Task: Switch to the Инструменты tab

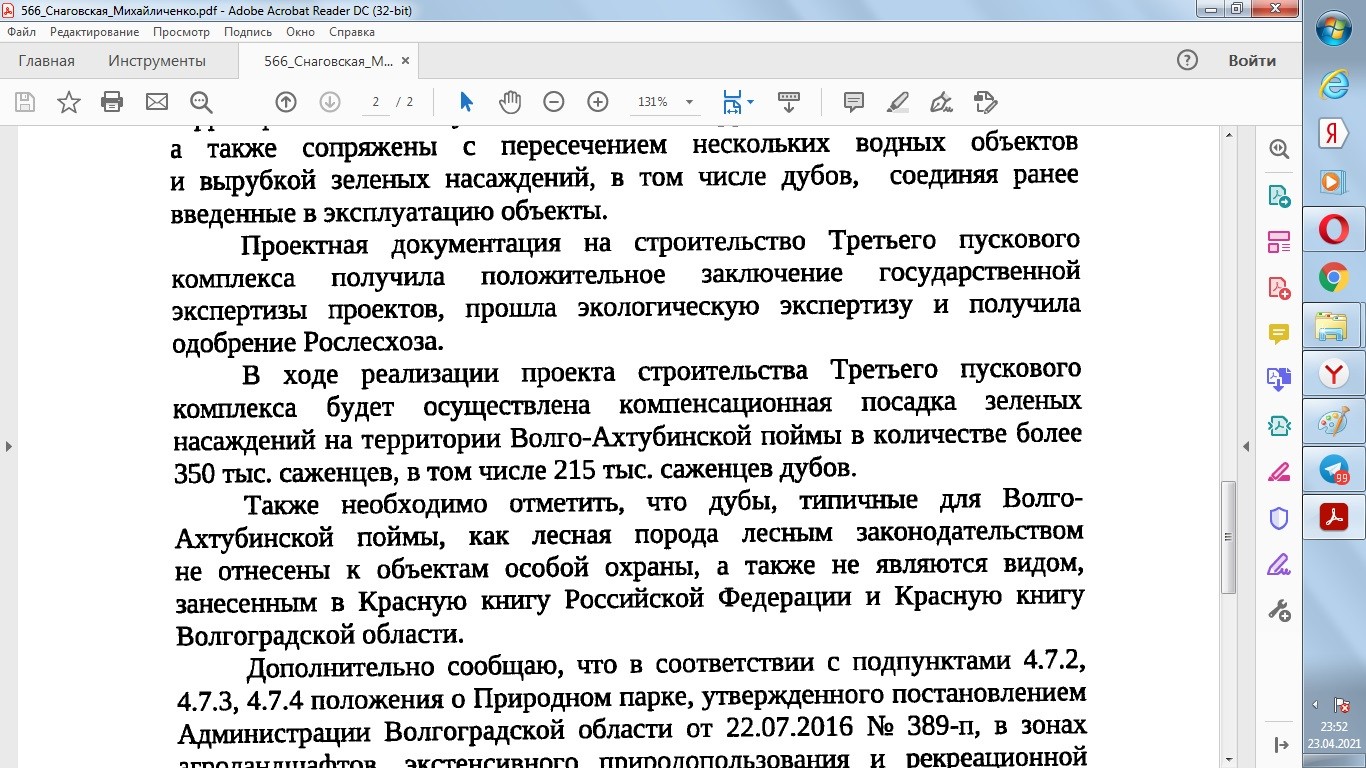Action: point(157,61)
